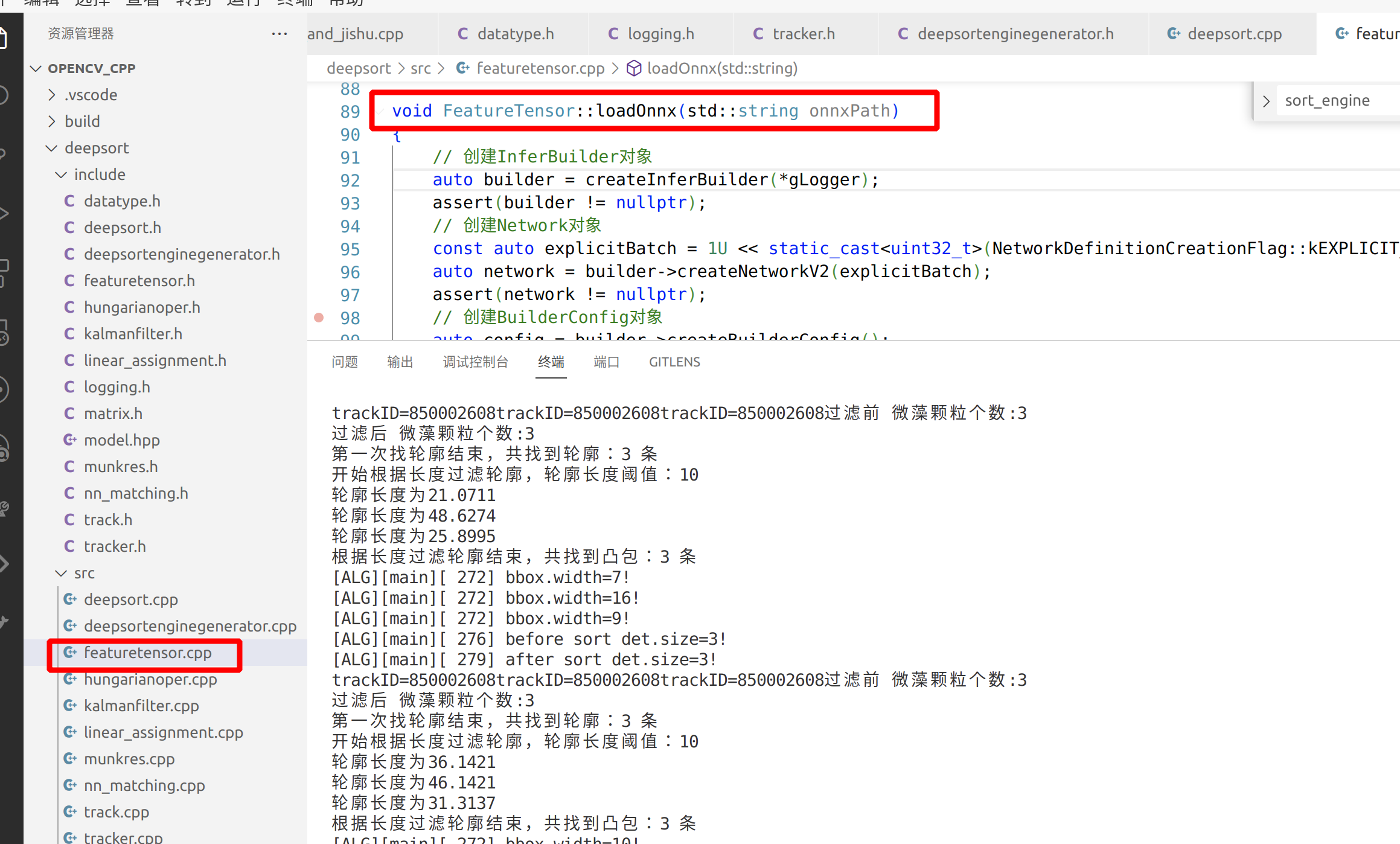The image size is (1400, 844).
Task: Switch to the 调试控制台 panel tab
Action: coord(475,362)
